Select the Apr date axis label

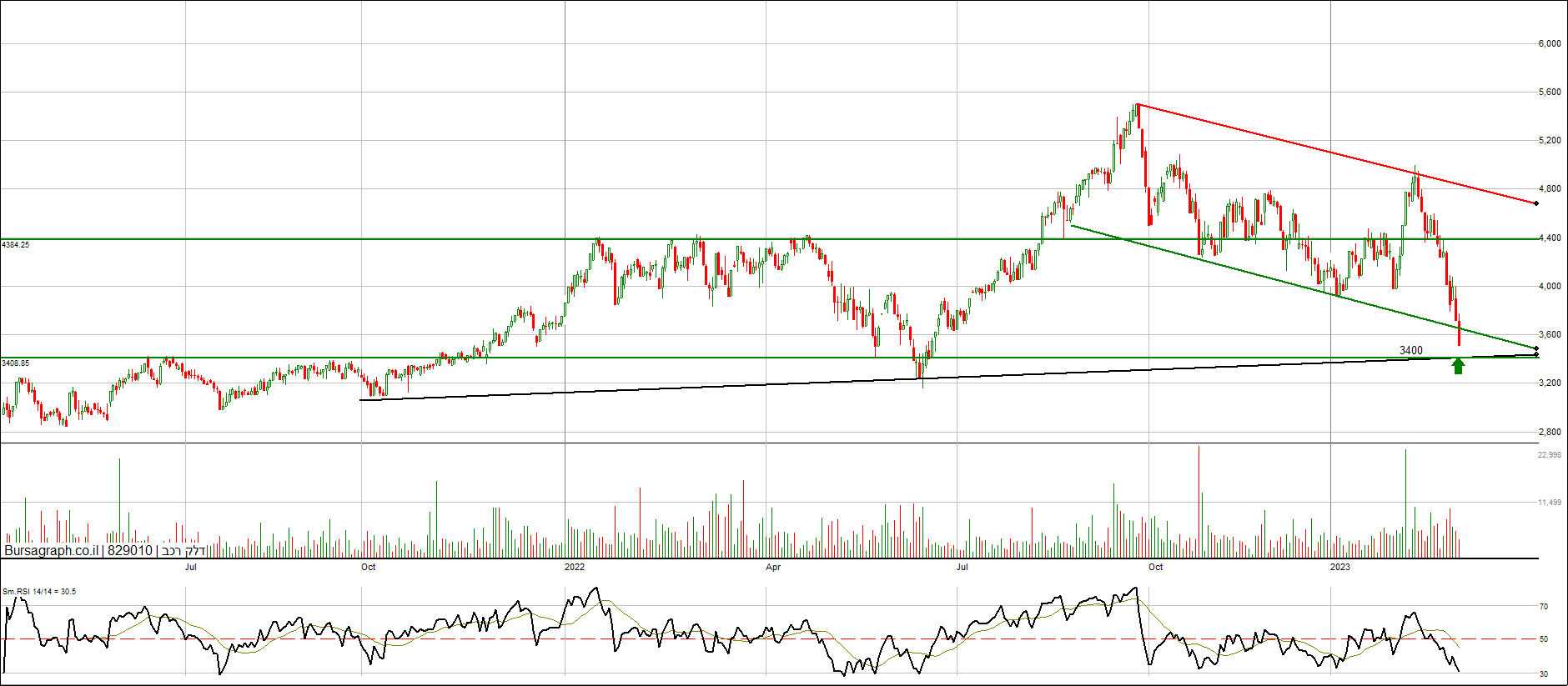pos(773,567)
